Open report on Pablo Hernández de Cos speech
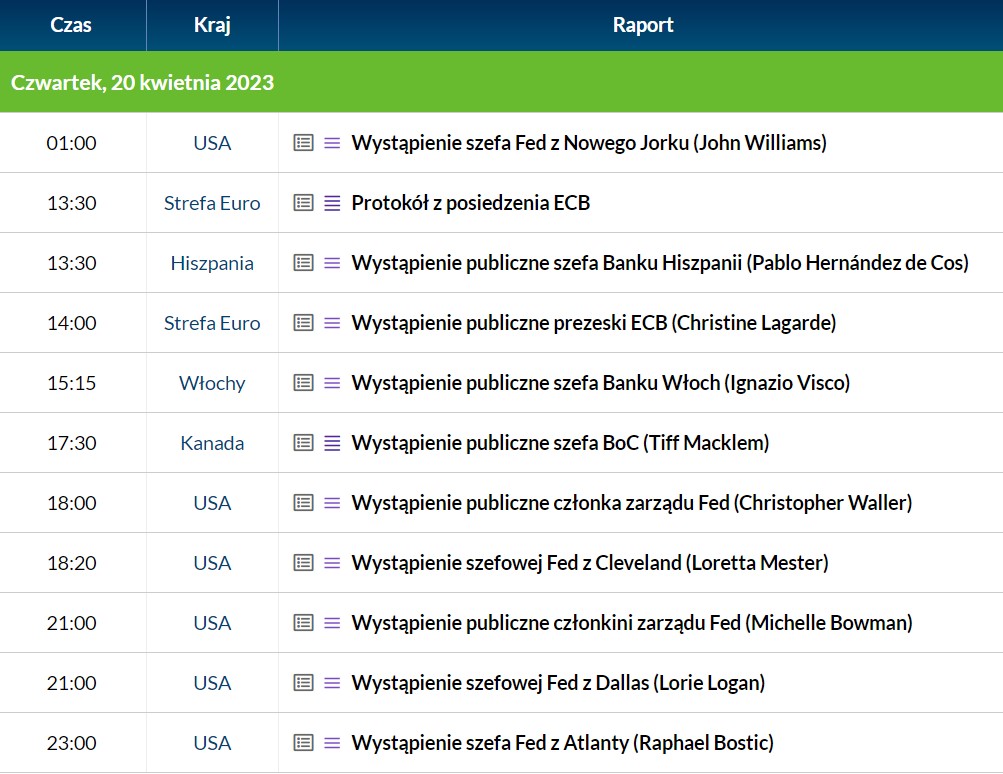 pyautogui.click(x=660, y=263)
